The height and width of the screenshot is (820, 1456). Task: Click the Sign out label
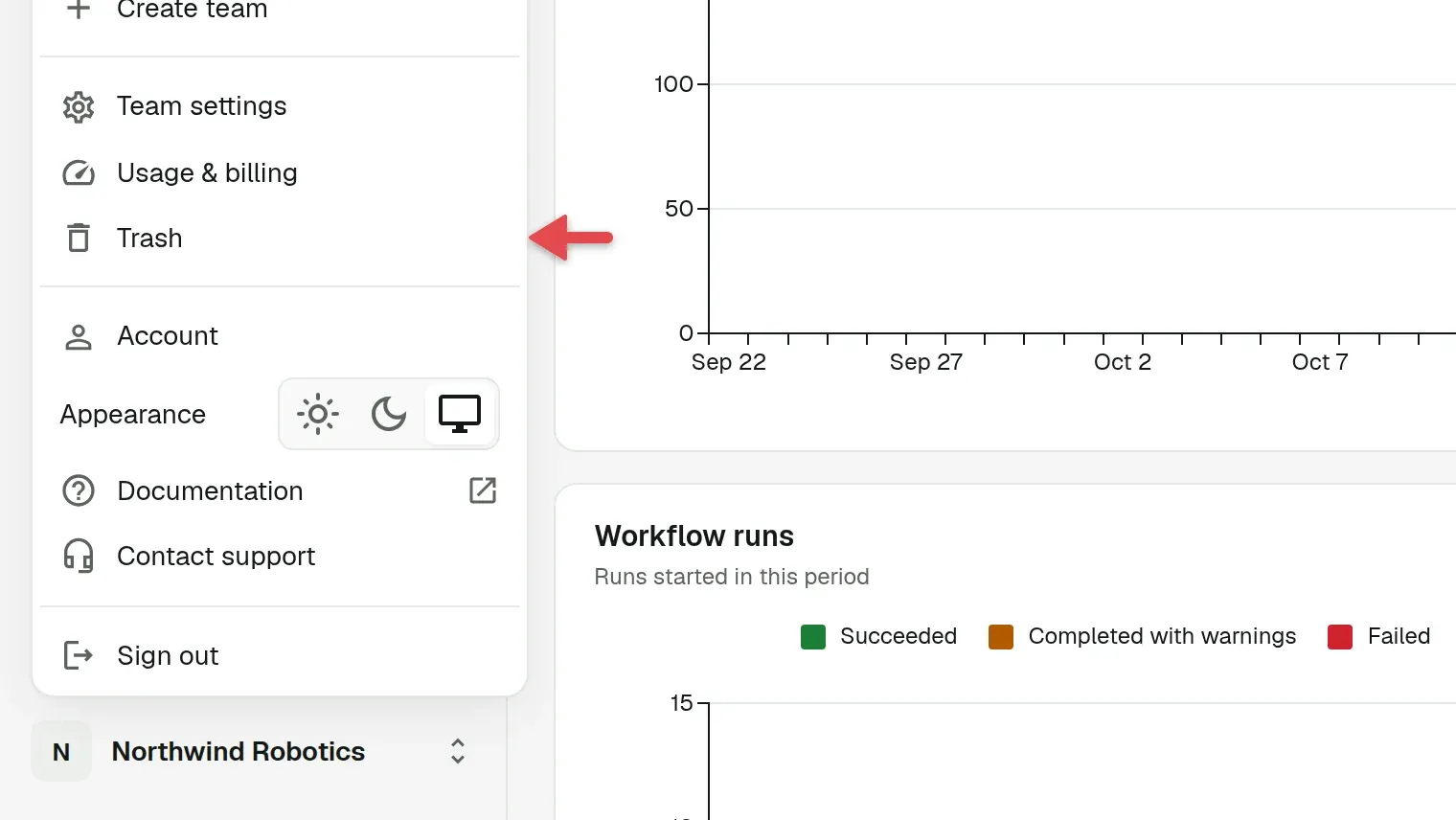[168, 656]
